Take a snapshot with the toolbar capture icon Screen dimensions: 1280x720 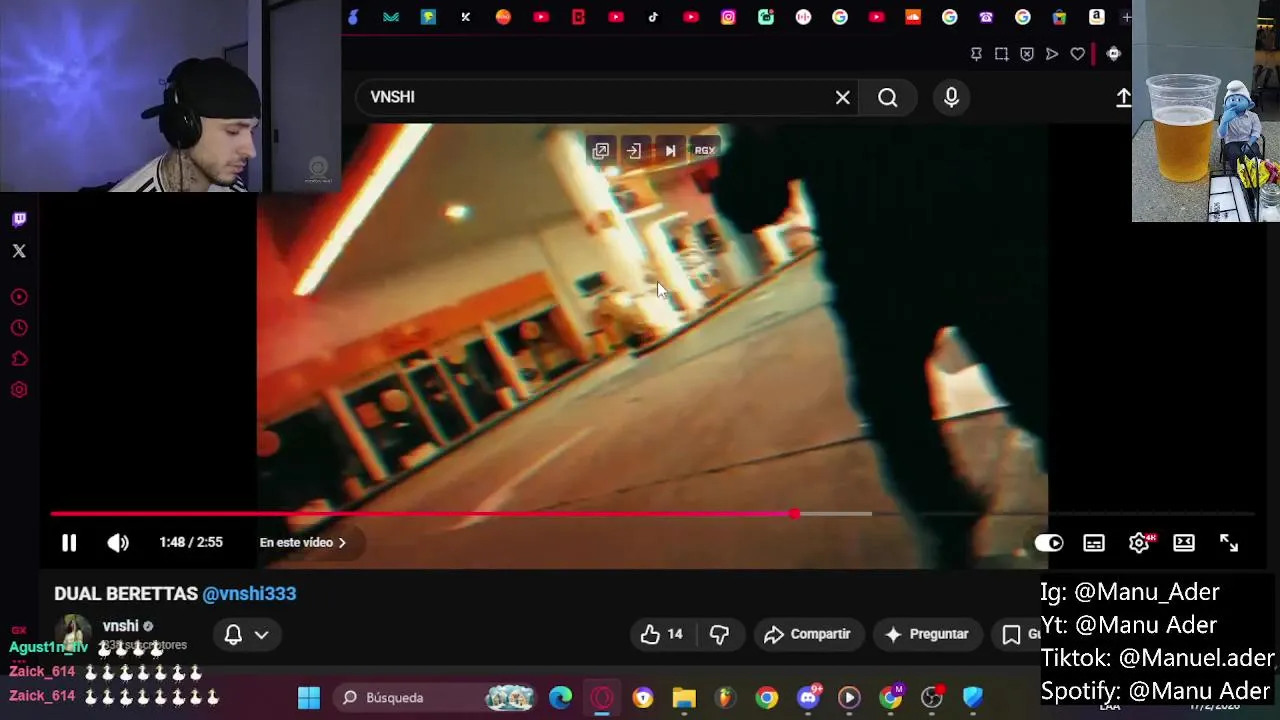click(x=1001, y=54)
